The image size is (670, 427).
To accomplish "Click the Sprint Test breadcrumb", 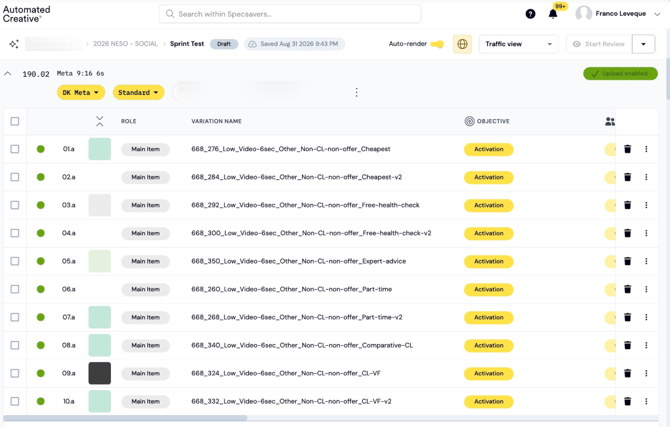I will (x=187, y=44).
